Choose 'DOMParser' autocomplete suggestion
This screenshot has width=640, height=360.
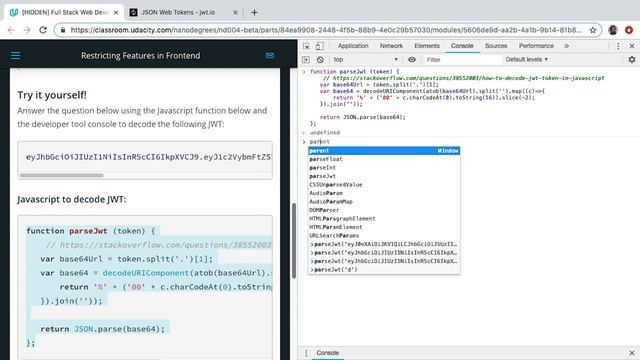384,210
